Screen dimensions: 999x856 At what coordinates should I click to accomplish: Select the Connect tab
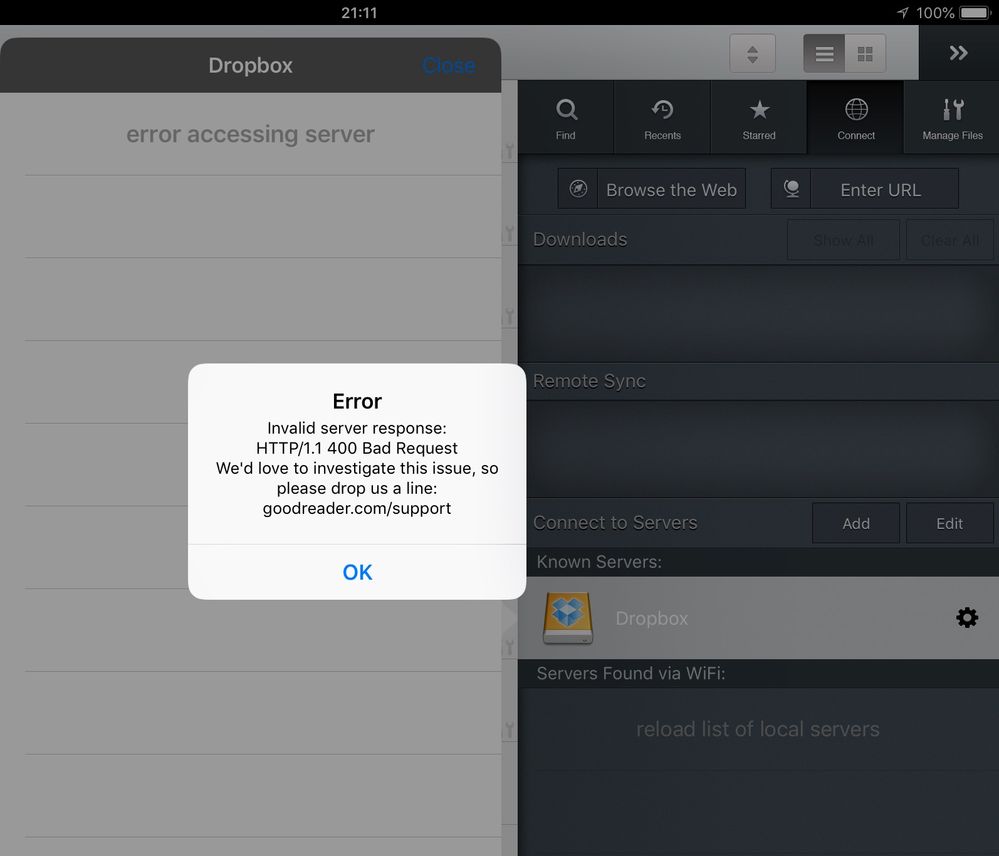856,118
